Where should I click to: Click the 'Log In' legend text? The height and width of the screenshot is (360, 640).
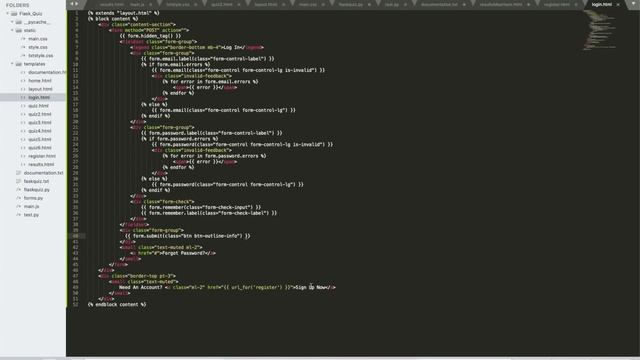(x=232, y=47)
